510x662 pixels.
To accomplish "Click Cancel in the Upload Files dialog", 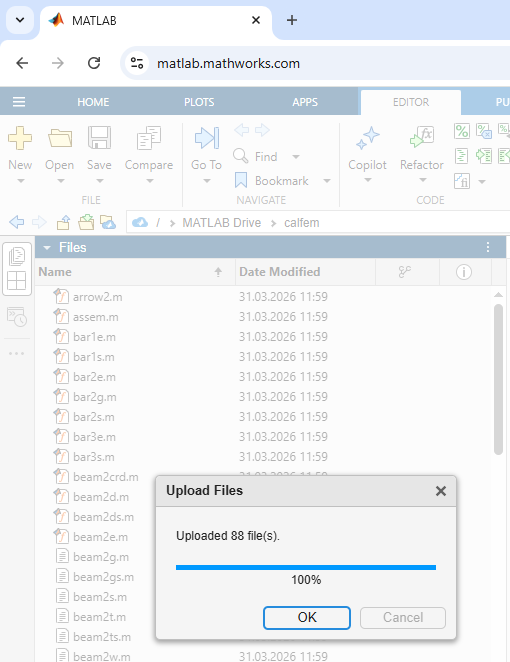I will pos(403,618).
